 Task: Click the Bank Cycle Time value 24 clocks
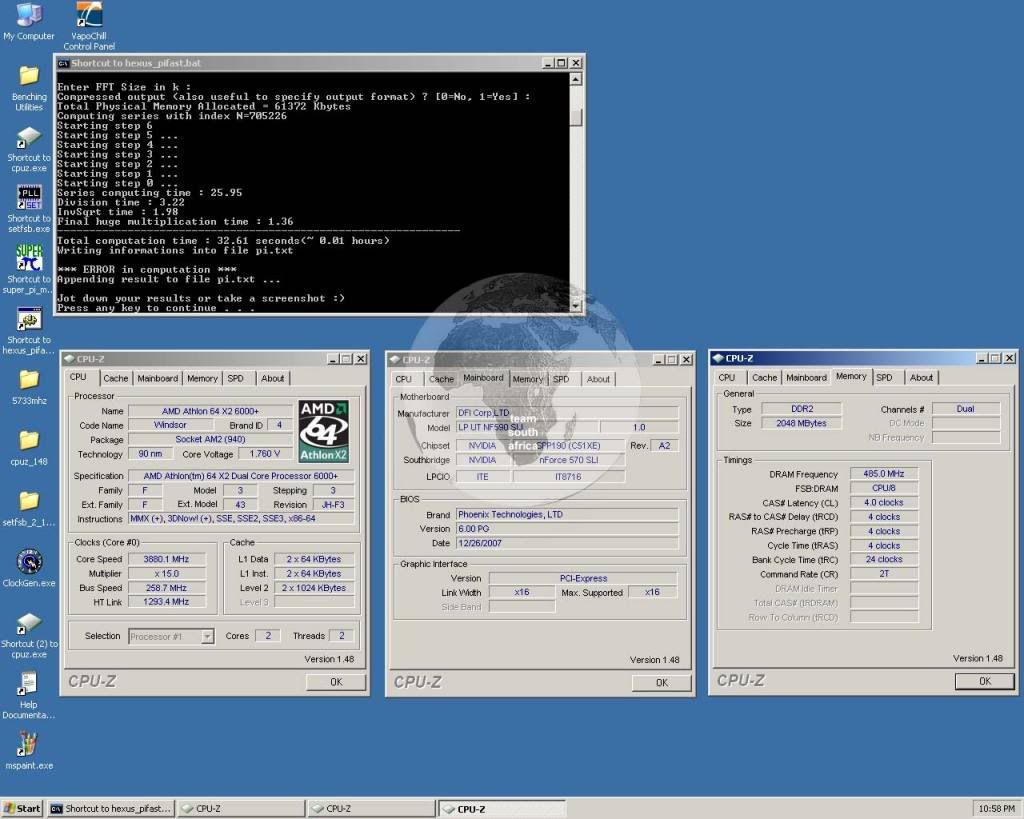tap(884, 560)
